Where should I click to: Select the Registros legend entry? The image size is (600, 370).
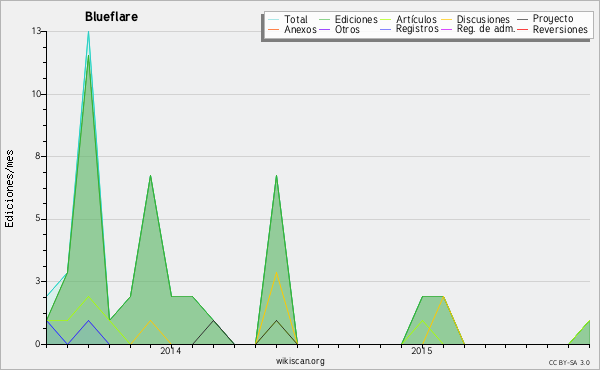click(417, 29)
